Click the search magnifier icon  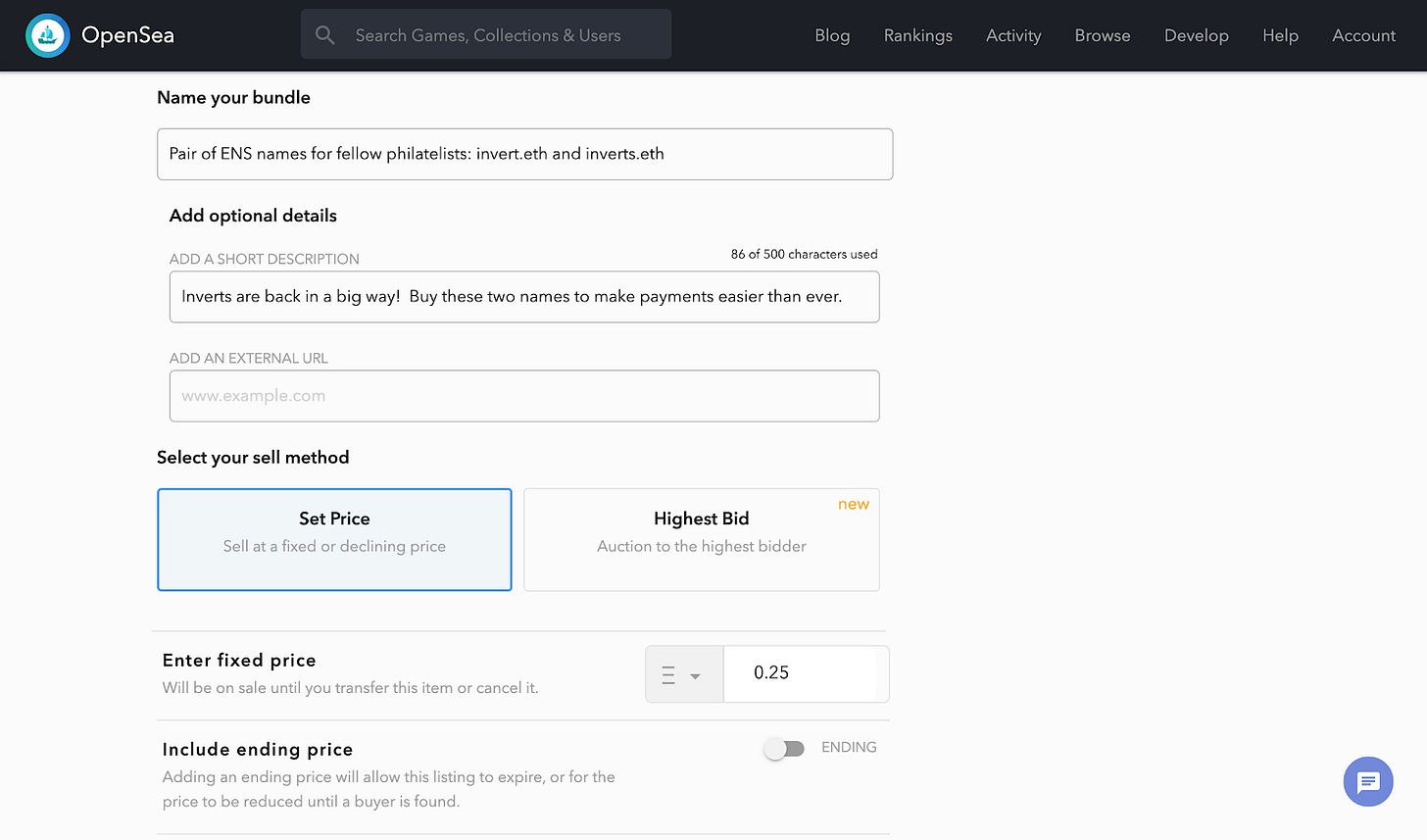(325, 35)
